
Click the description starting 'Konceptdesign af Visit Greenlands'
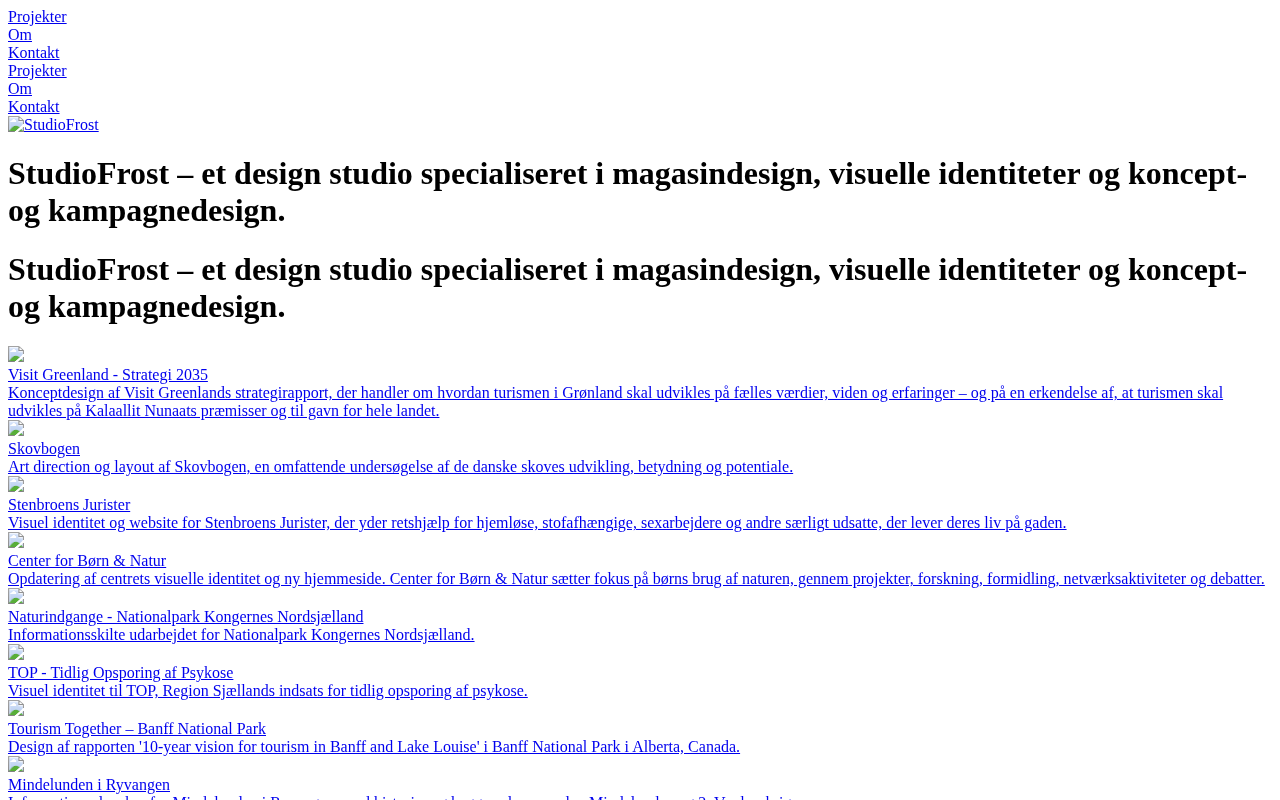615,402
